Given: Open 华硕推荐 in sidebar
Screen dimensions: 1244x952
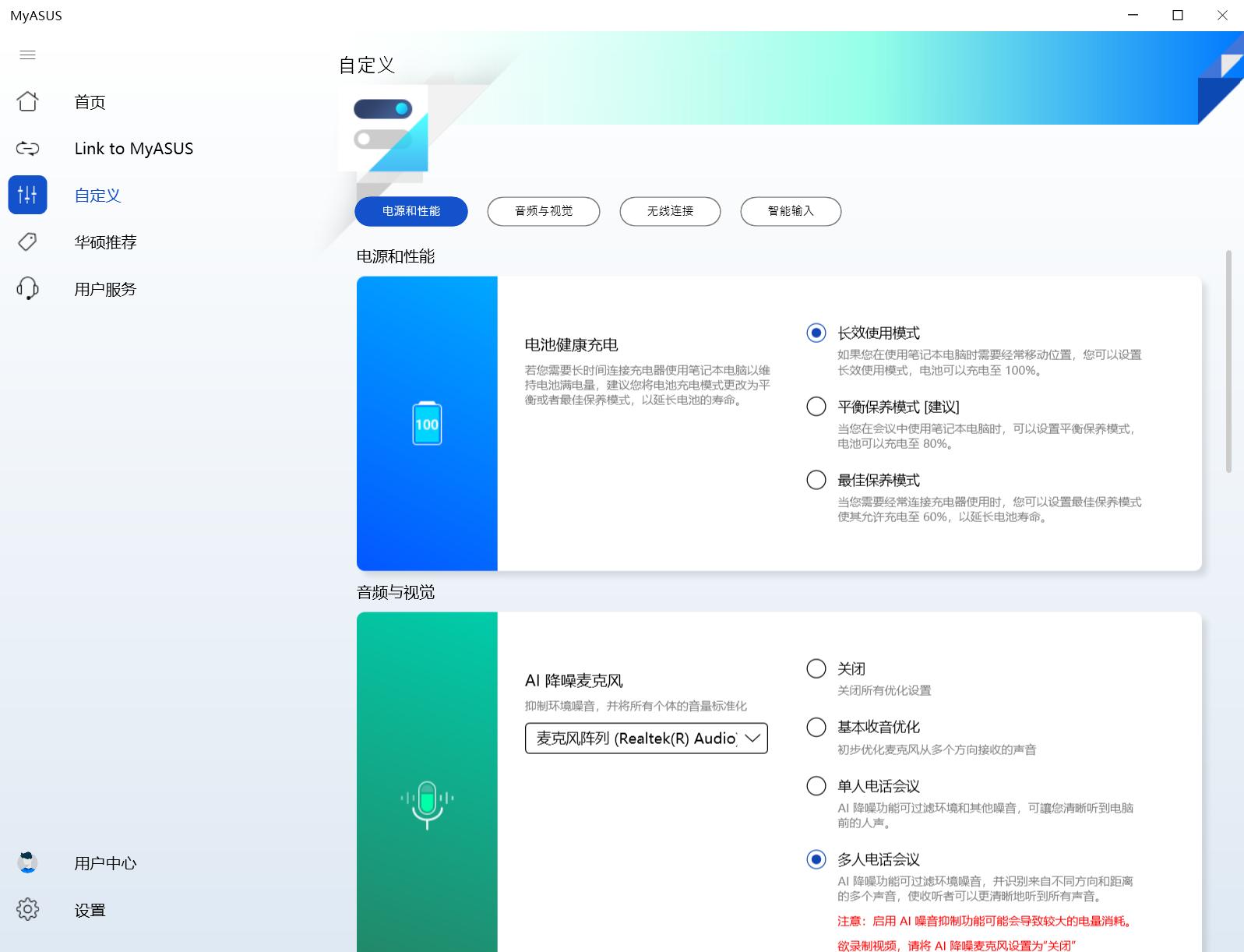Looking at the screenshot, I should click(x=105, y=242).
